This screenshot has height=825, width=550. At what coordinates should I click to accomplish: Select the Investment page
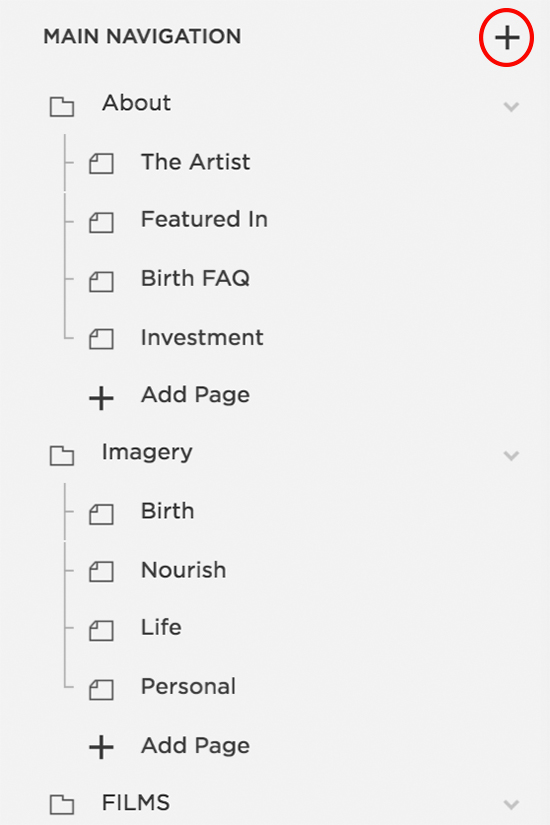[202, 337]
